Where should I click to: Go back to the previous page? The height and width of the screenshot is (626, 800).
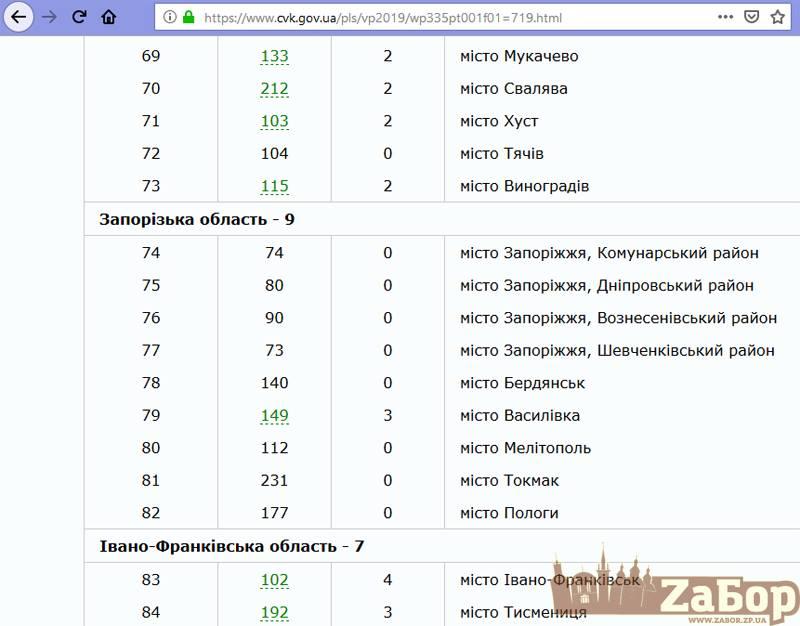19,17
